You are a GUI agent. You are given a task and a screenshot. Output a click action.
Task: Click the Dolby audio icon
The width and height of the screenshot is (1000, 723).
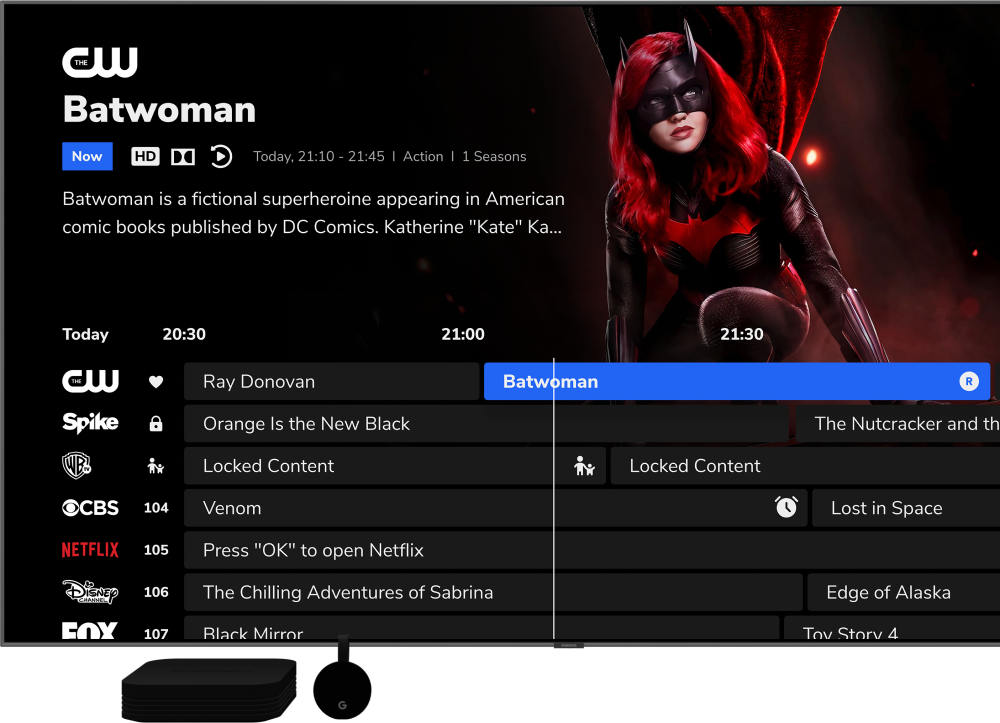tap(183, 156)
